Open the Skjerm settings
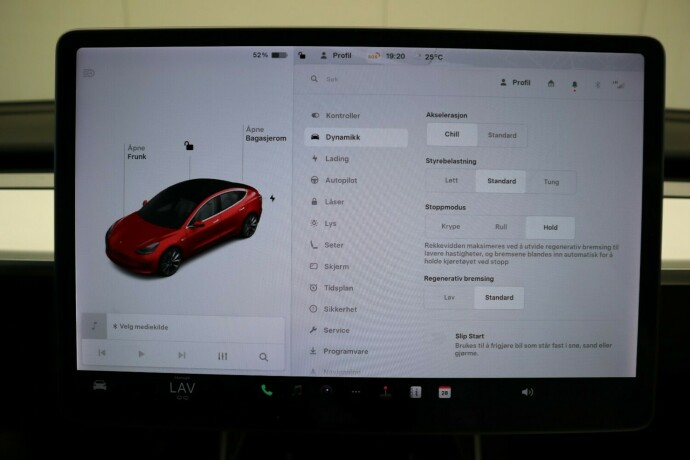The height and width of the screenshot is (460, 690). 329,266
